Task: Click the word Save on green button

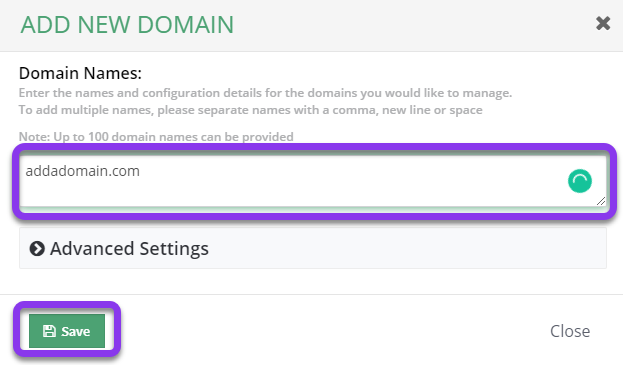Action: pos(75,331)
